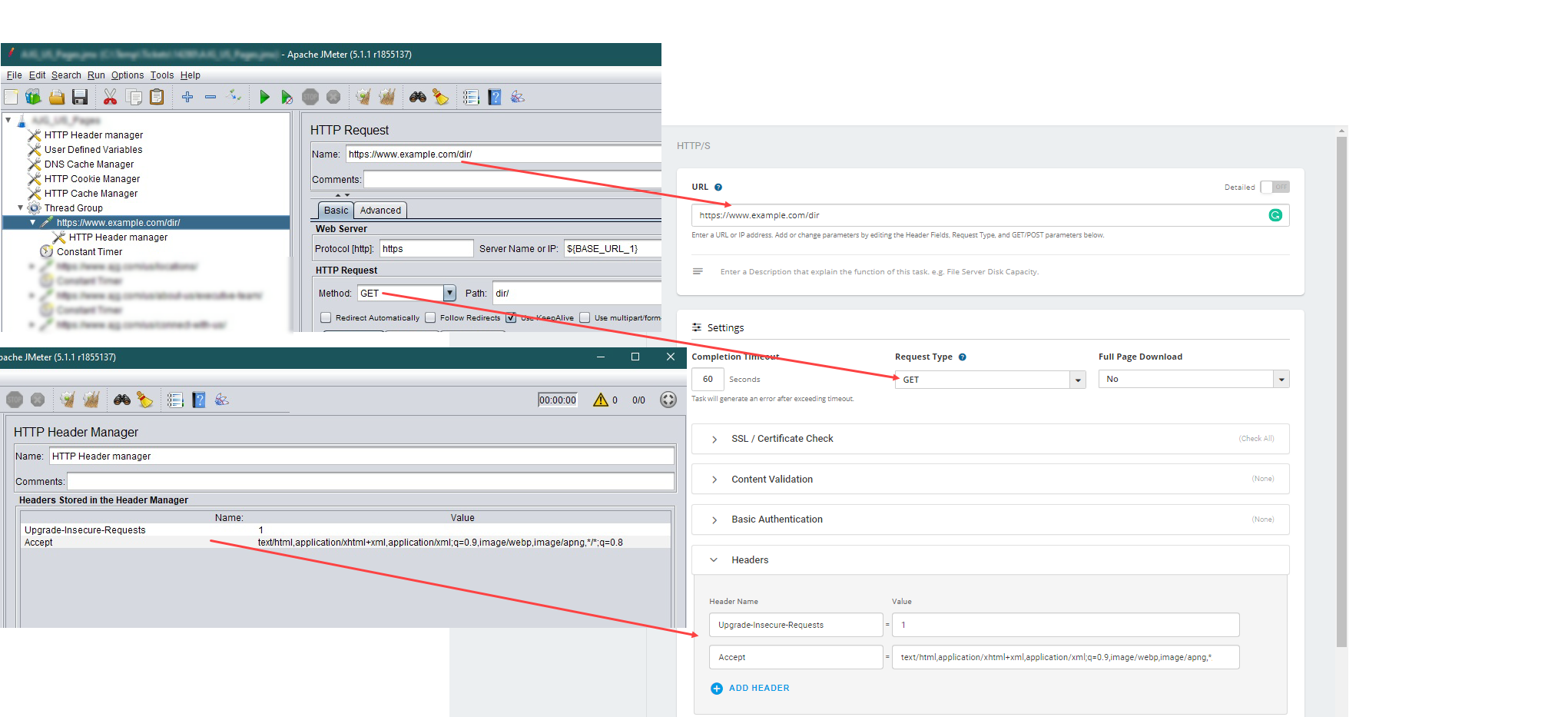The width and height of the screenshot is (1568, 717).
Task: Collapse the Headers section
Action: [x=714, y=559]
